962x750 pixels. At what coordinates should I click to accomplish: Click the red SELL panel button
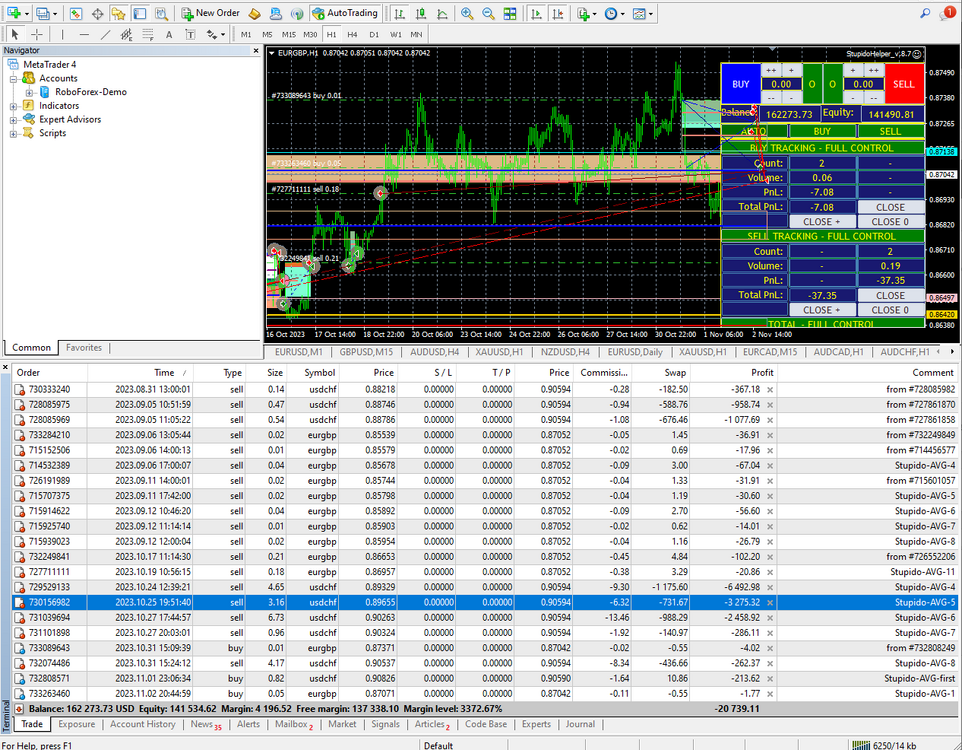click(x=904, y=84)
